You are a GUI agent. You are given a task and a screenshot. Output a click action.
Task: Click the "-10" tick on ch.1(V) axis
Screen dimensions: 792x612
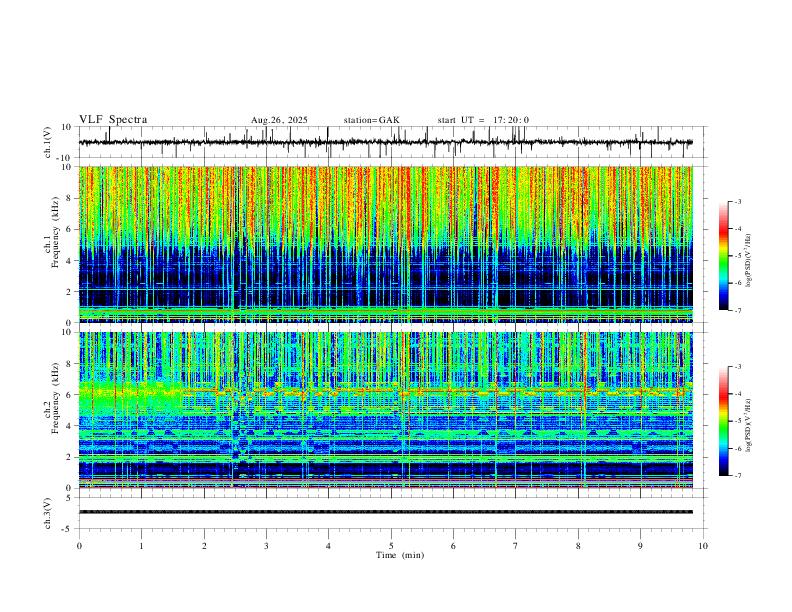click(66, 158)
